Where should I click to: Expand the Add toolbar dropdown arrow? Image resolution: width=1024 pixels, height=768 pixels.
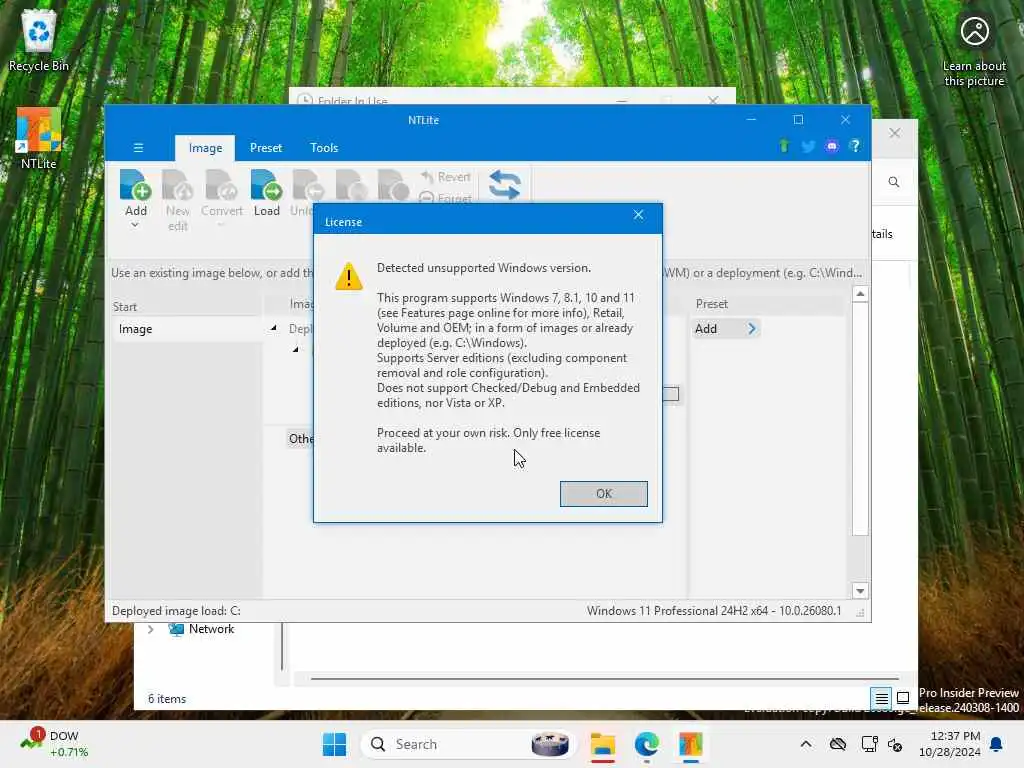[135, 225]
